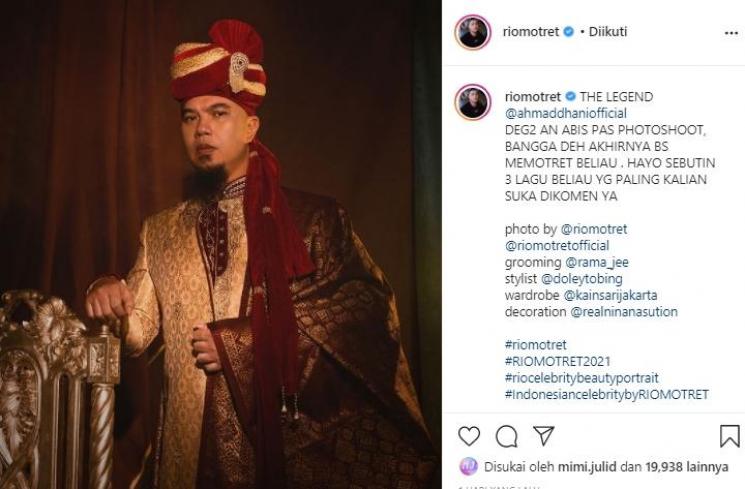Open riomotret avatar beside caption
Viewport: 745px width, 489px height.
click(473, 102)
